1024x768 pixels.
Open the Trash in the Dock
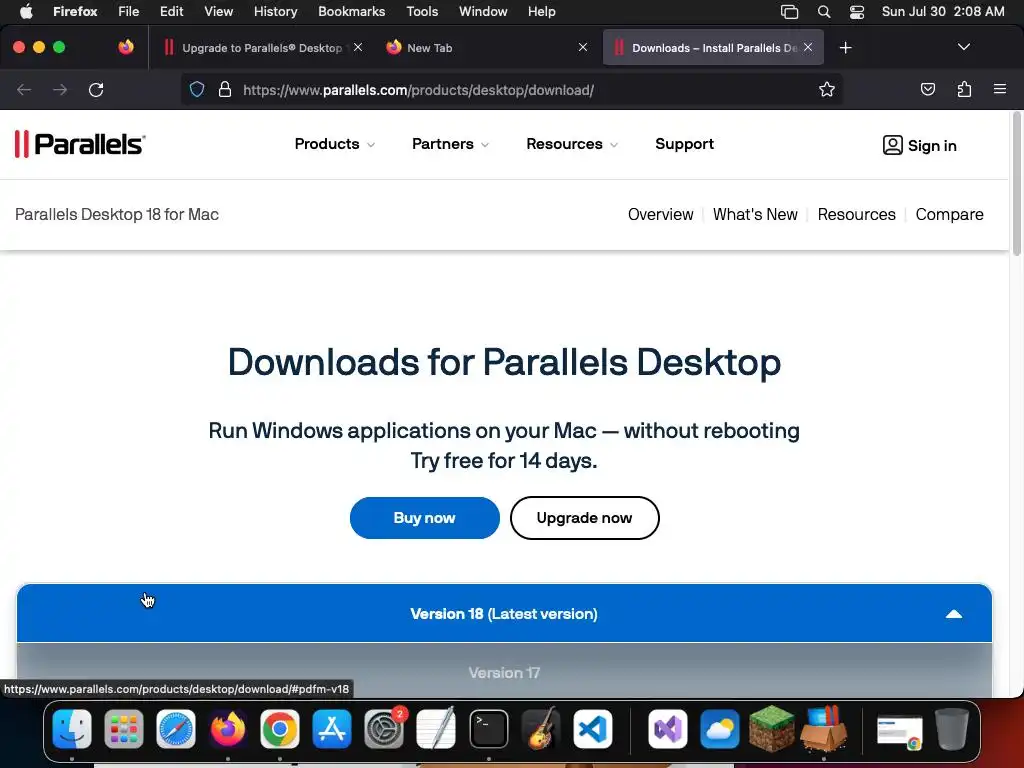(x=952, y=729)
